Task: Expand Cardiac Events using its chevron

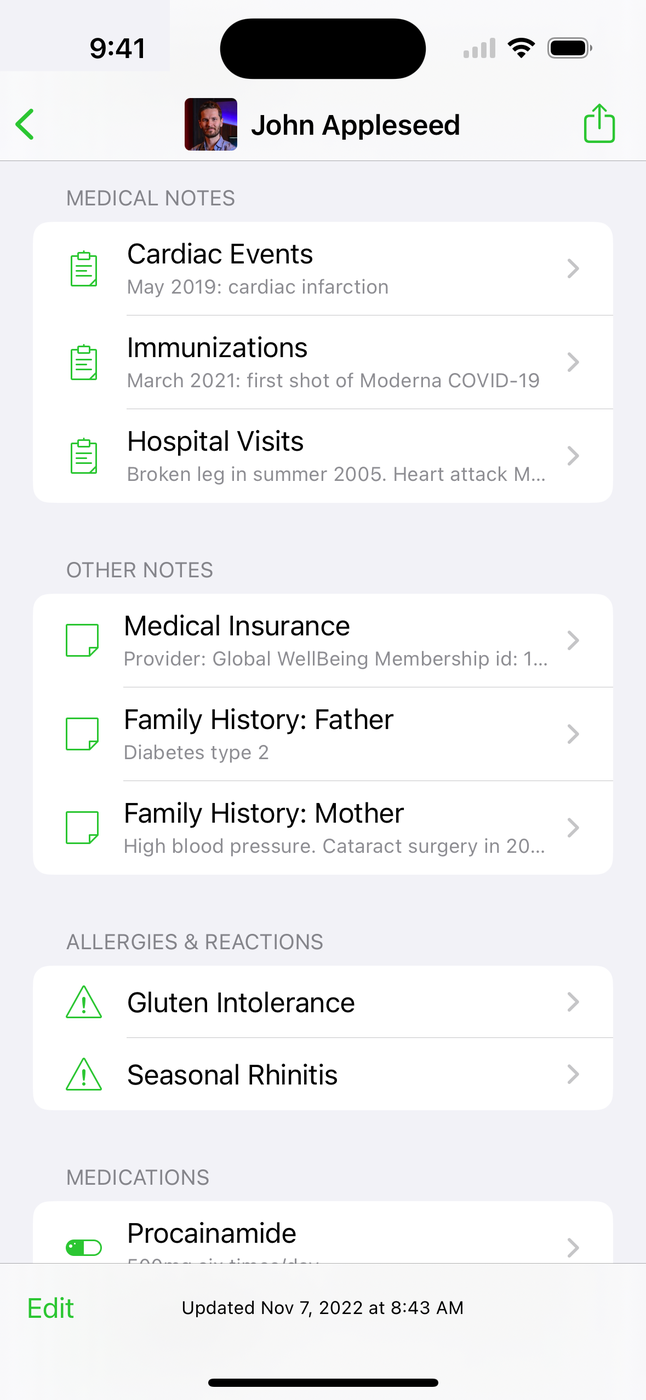Action: [x=573, y=269]
